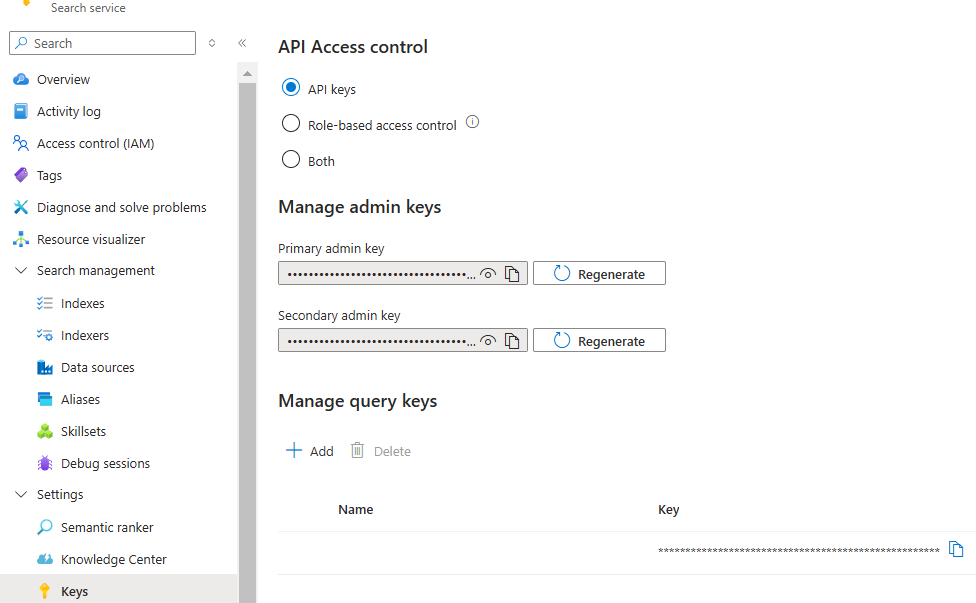
Task: Click the Indexes list icon
Action: (45, 303)
